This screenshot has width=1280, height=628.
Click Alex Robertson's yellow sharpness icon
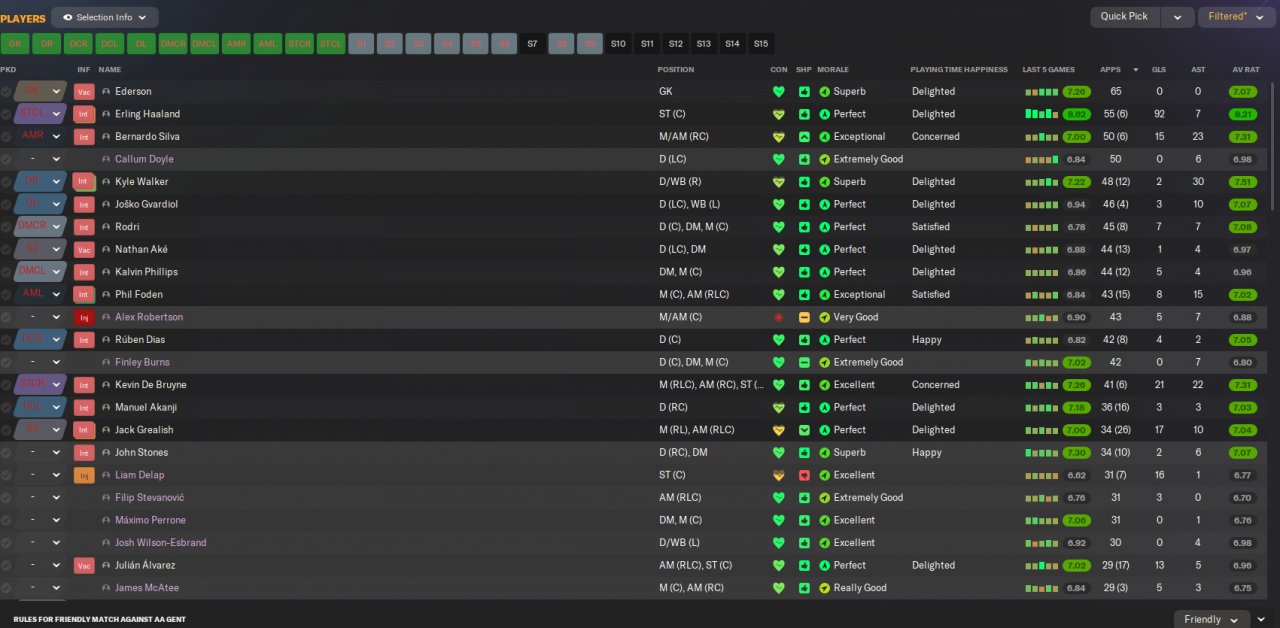(x=804, y=317)
